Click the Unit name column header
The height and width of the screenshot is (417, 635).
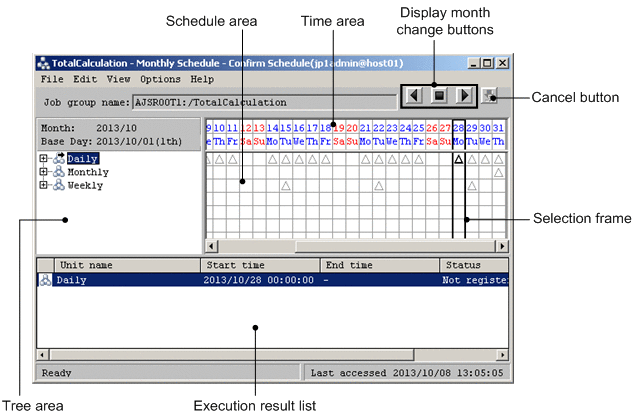tap(127, 265)
